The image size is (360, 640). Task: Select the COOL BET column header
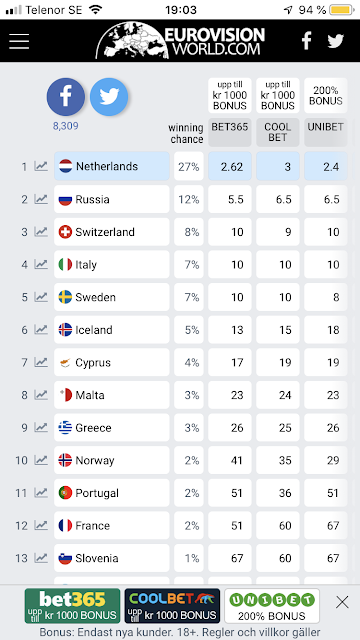278,133
